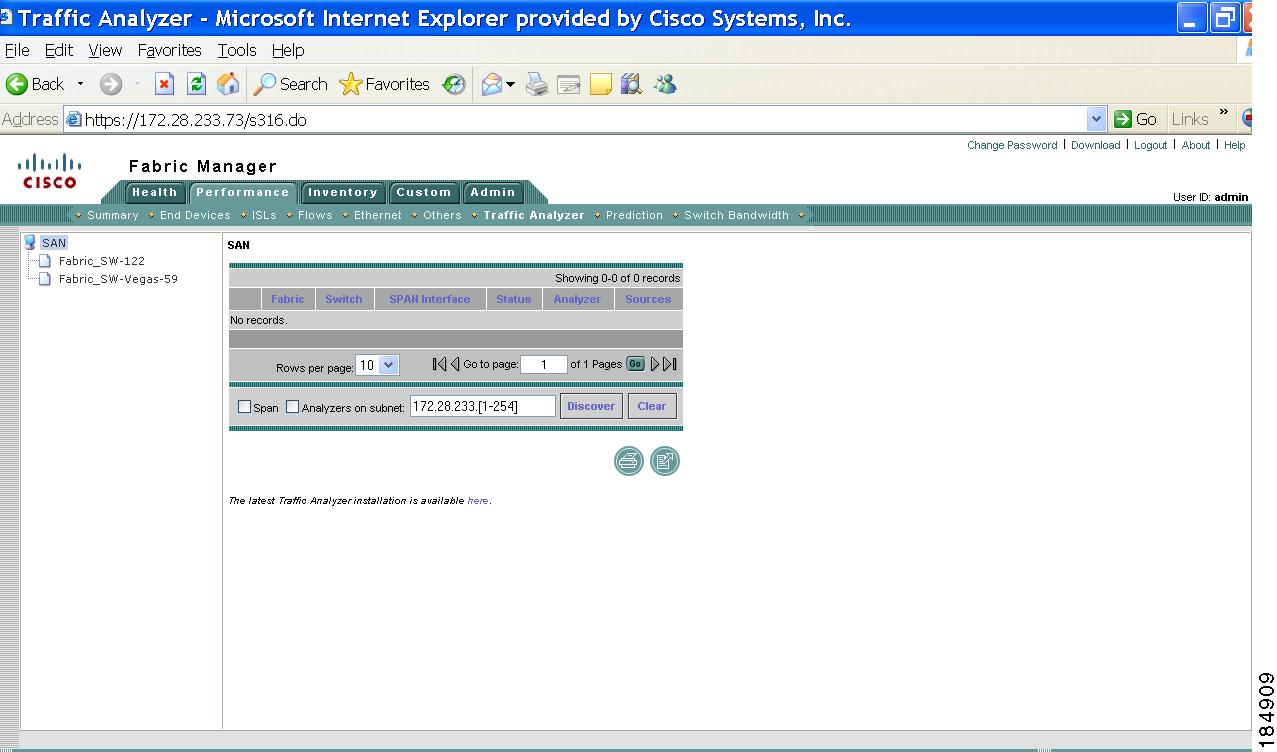This screenshot has height=752, width=1277.
Task: Open Favorites star in toolbar
Action: point(384,85)
